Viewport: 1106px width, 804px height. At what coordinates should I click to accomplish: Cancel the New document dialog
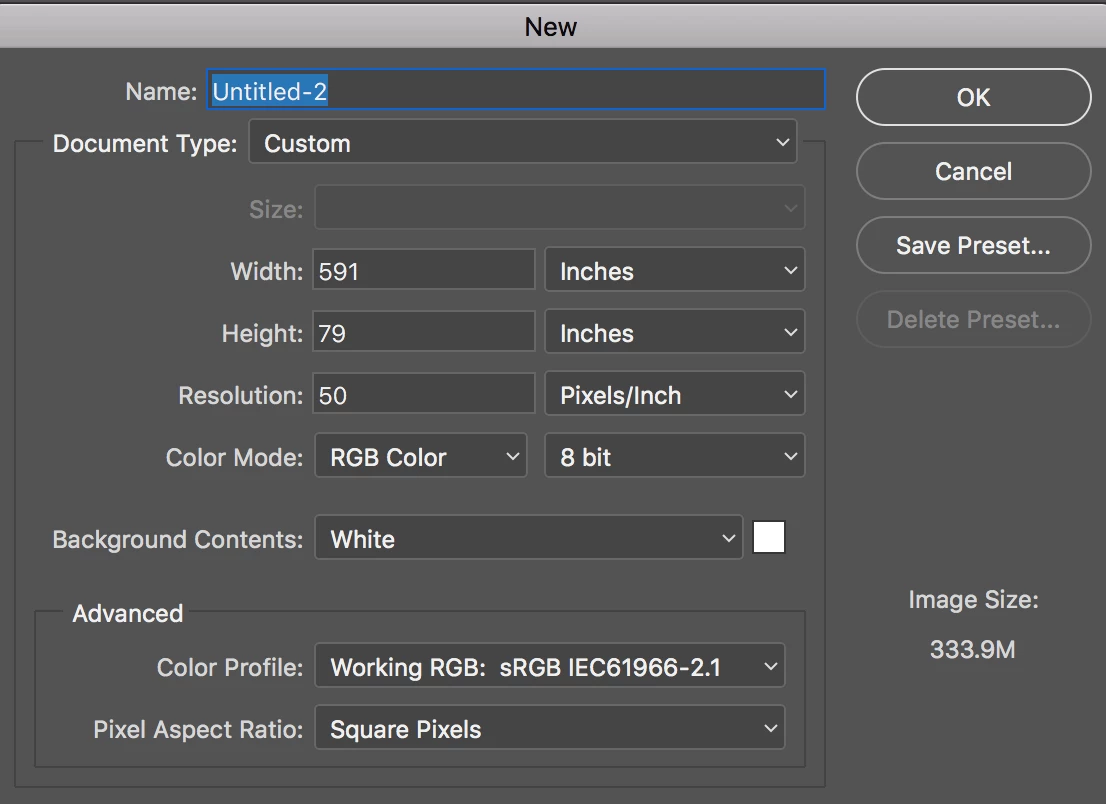[973, 171]
